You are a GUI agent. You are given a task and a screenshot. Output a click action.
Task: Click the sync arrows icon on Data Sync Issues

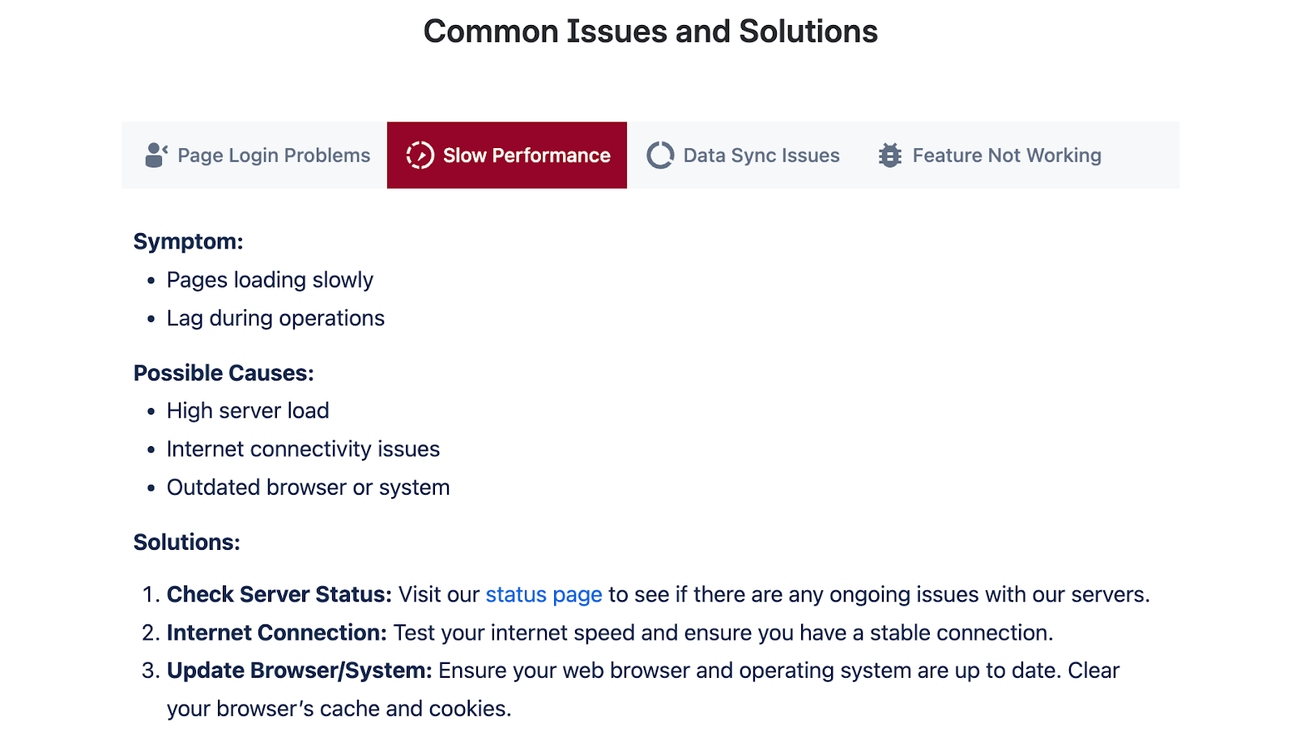660,155
